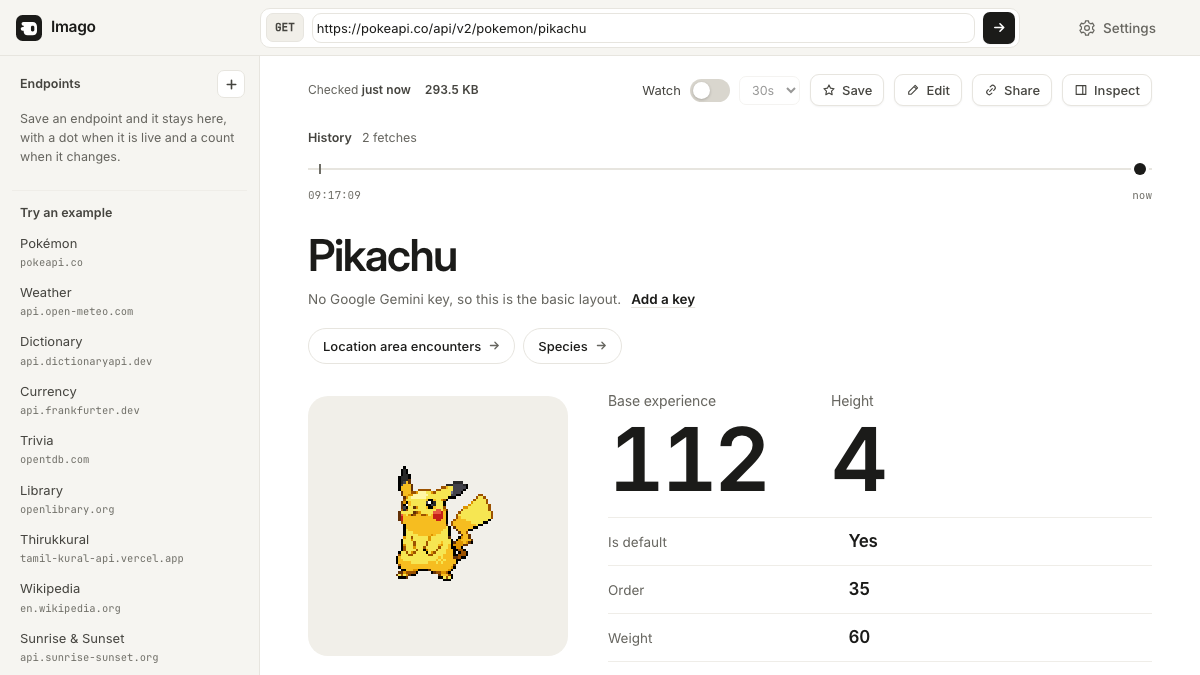
Task: Click the Base experience value 112
Action: (x=689, y=460)
